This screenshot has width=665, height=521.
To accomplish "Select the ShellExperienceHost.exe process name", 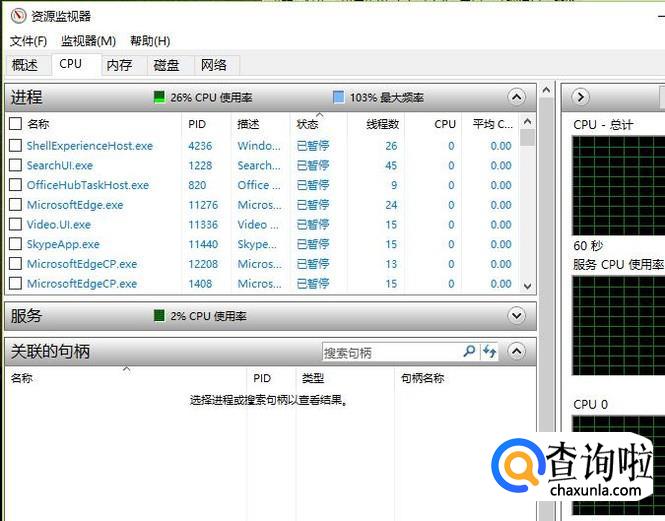I will pos(89,146).
